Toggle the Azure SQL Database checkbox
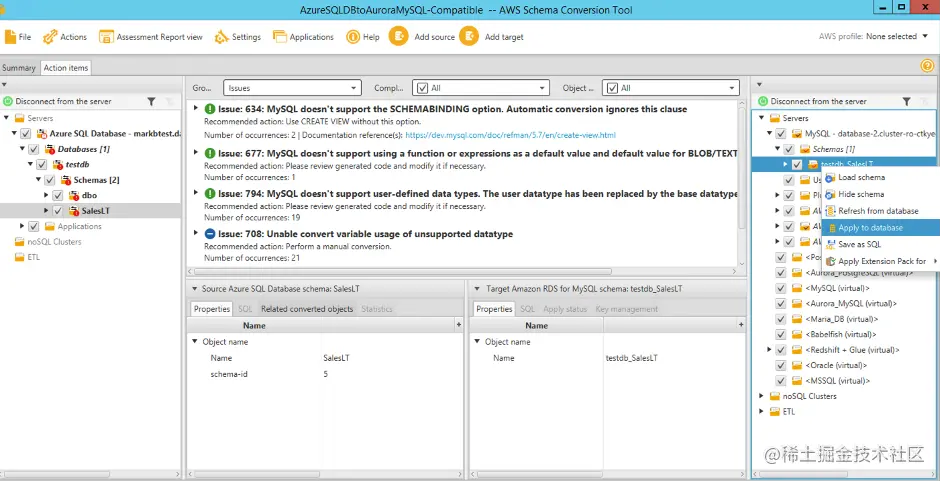Viewport: 941px width, 481px height. click(x=26, y=133)
